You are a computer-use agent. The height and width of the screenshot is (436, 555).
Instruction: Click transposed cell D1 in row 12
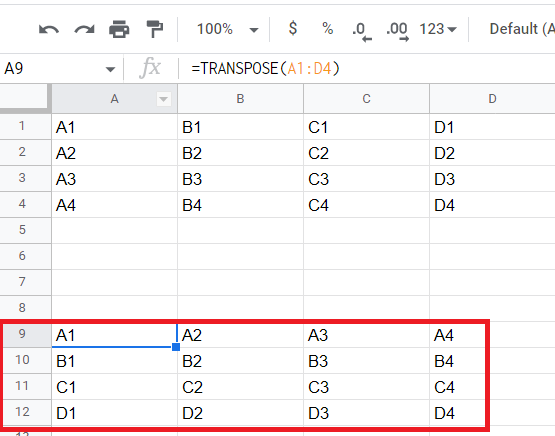(x=114, y=413)
